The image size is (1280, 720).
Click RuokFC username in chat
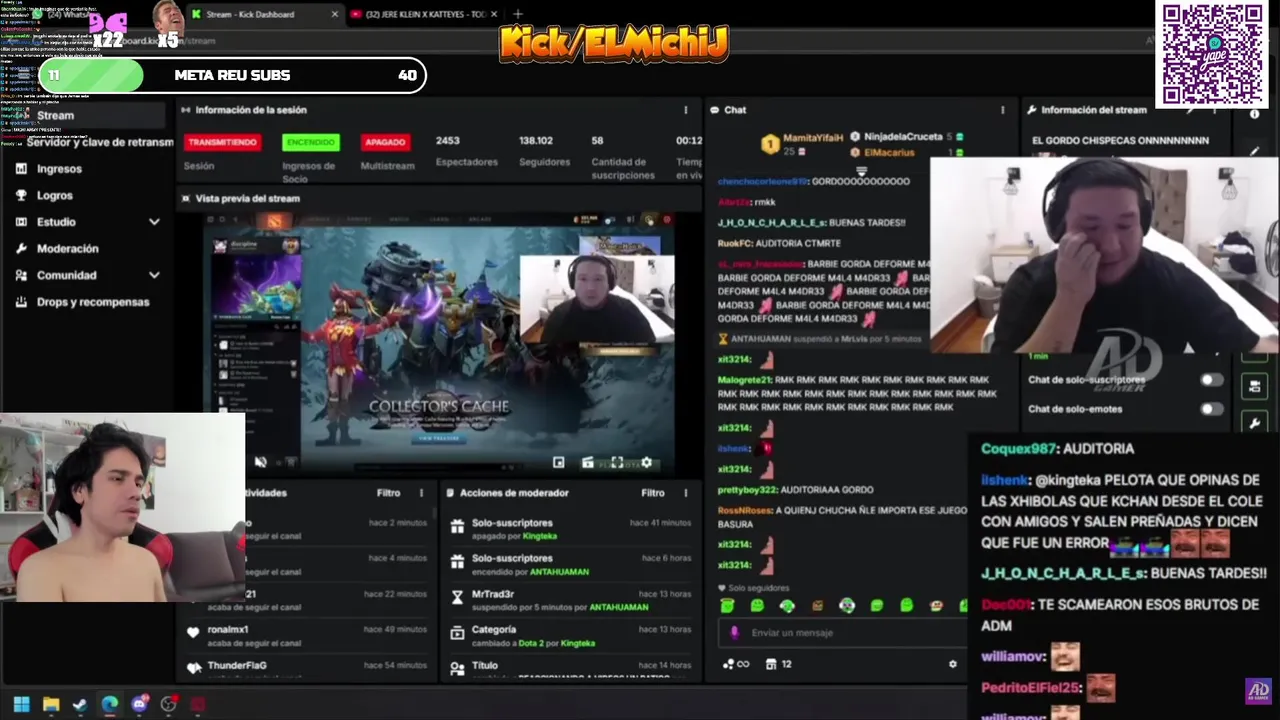click(x=734, y=243)
